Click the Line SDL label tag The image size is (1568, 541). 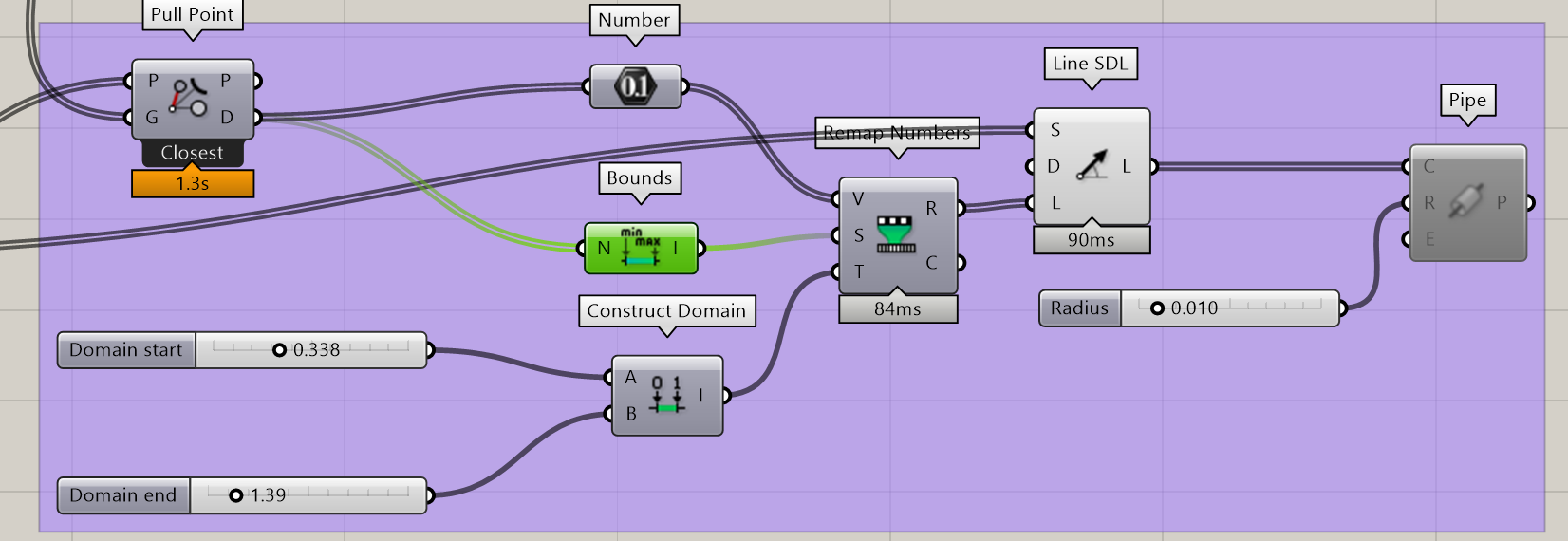pos(1090,64)
